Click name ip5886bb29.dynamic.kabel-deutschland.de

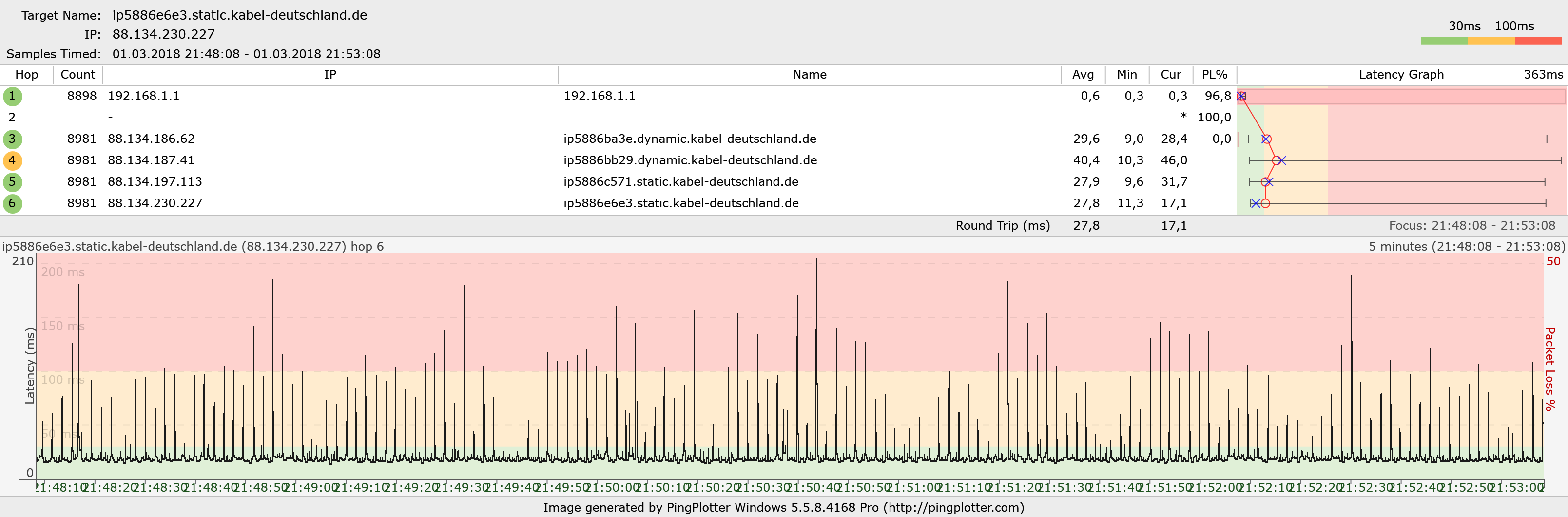(690, 160)
